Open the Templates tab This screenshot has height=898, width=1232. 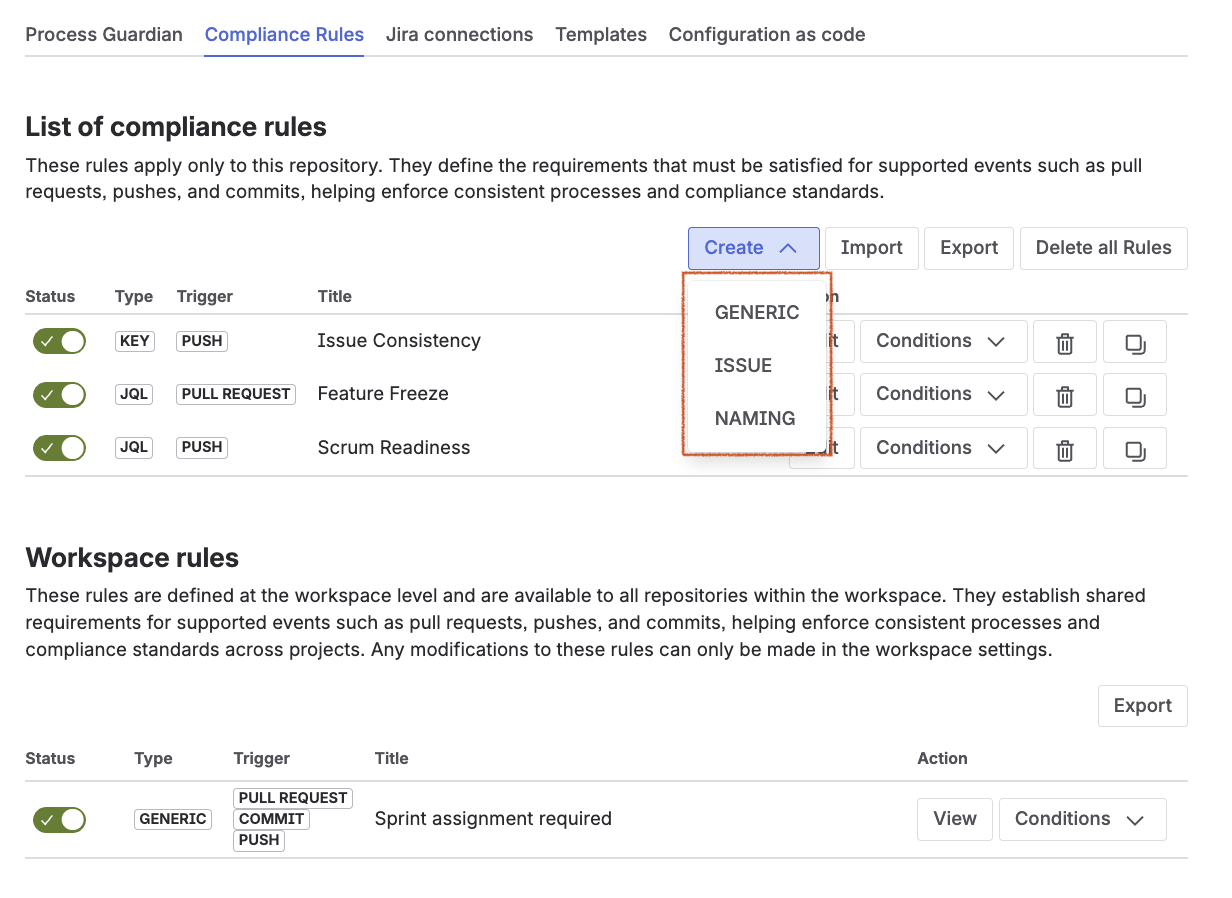tap(601, 34)
